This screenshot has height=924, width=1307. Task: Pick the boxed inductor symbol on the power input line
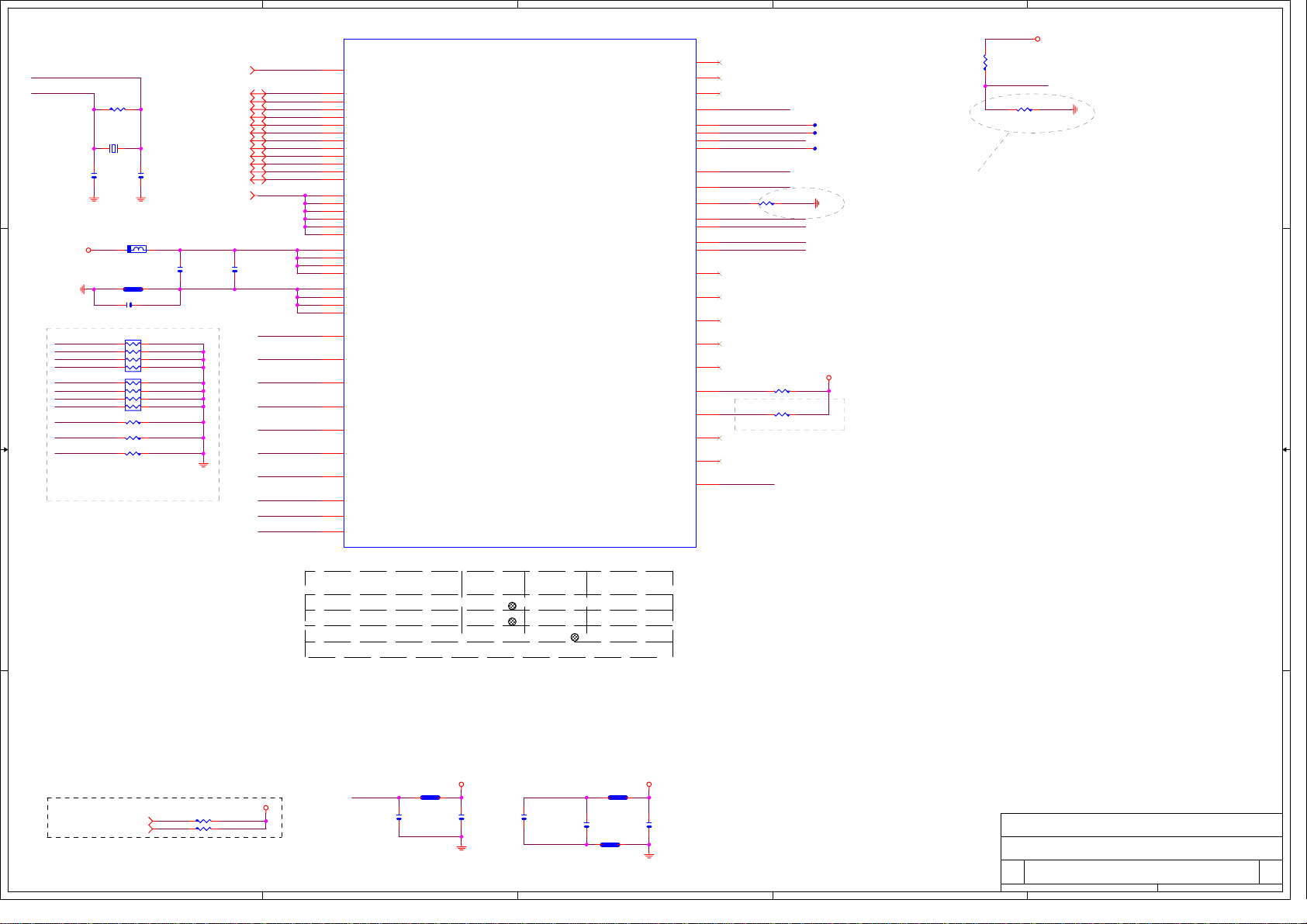(x=137, y=249)
